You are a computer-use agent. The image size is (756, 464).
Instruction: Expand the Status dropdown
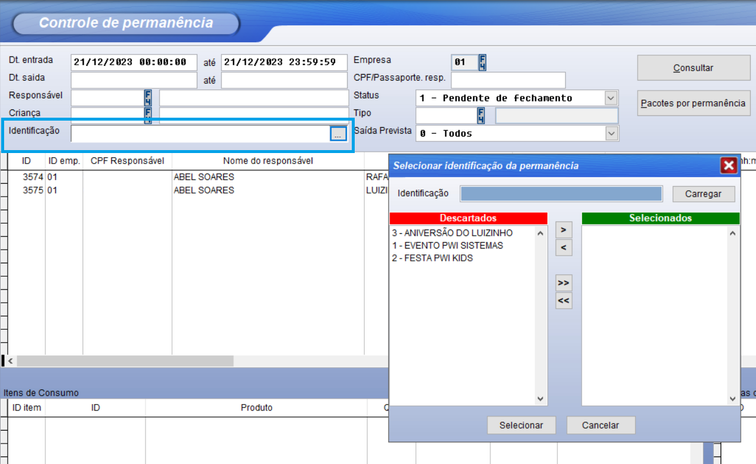pyautogui.click(x=610, y=98)
